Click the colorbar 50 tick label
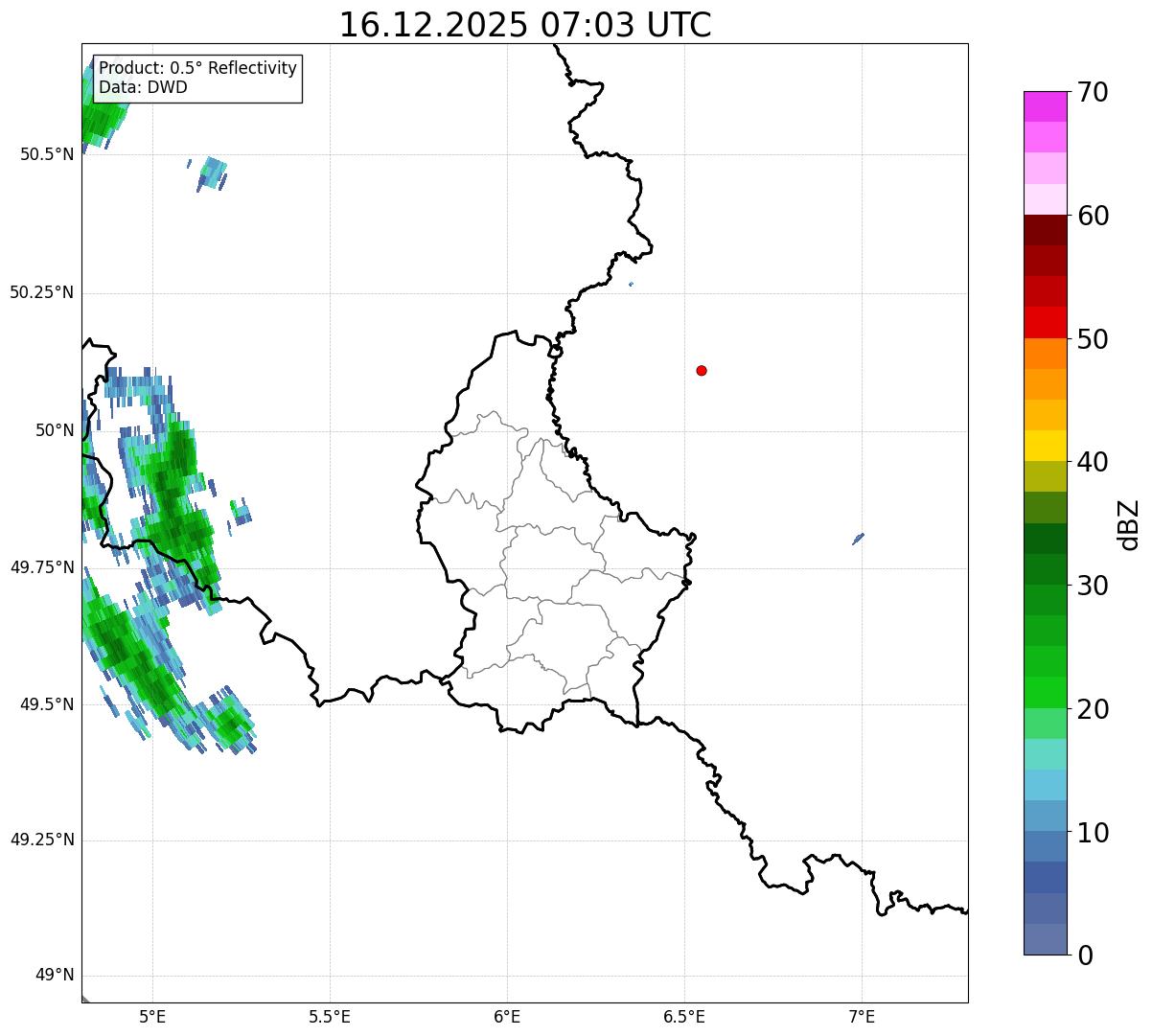This screenshot has height=1036, width=1152. click(x=1093, y=339)
